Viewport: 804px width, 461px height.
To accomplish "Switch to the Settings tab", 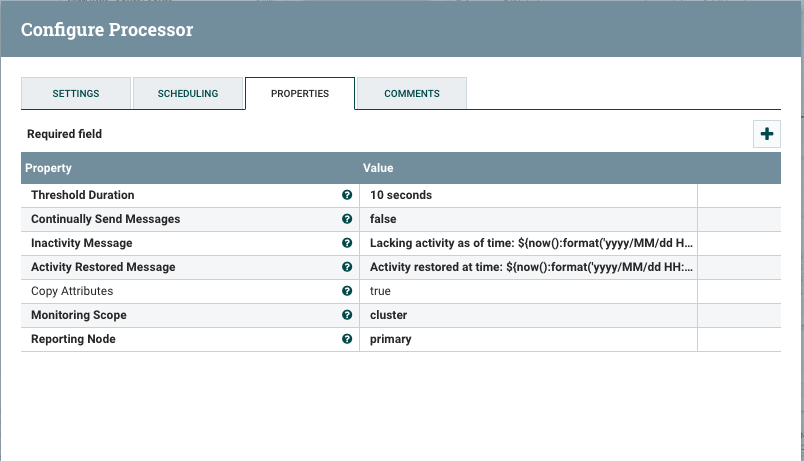I will (76, 93).
